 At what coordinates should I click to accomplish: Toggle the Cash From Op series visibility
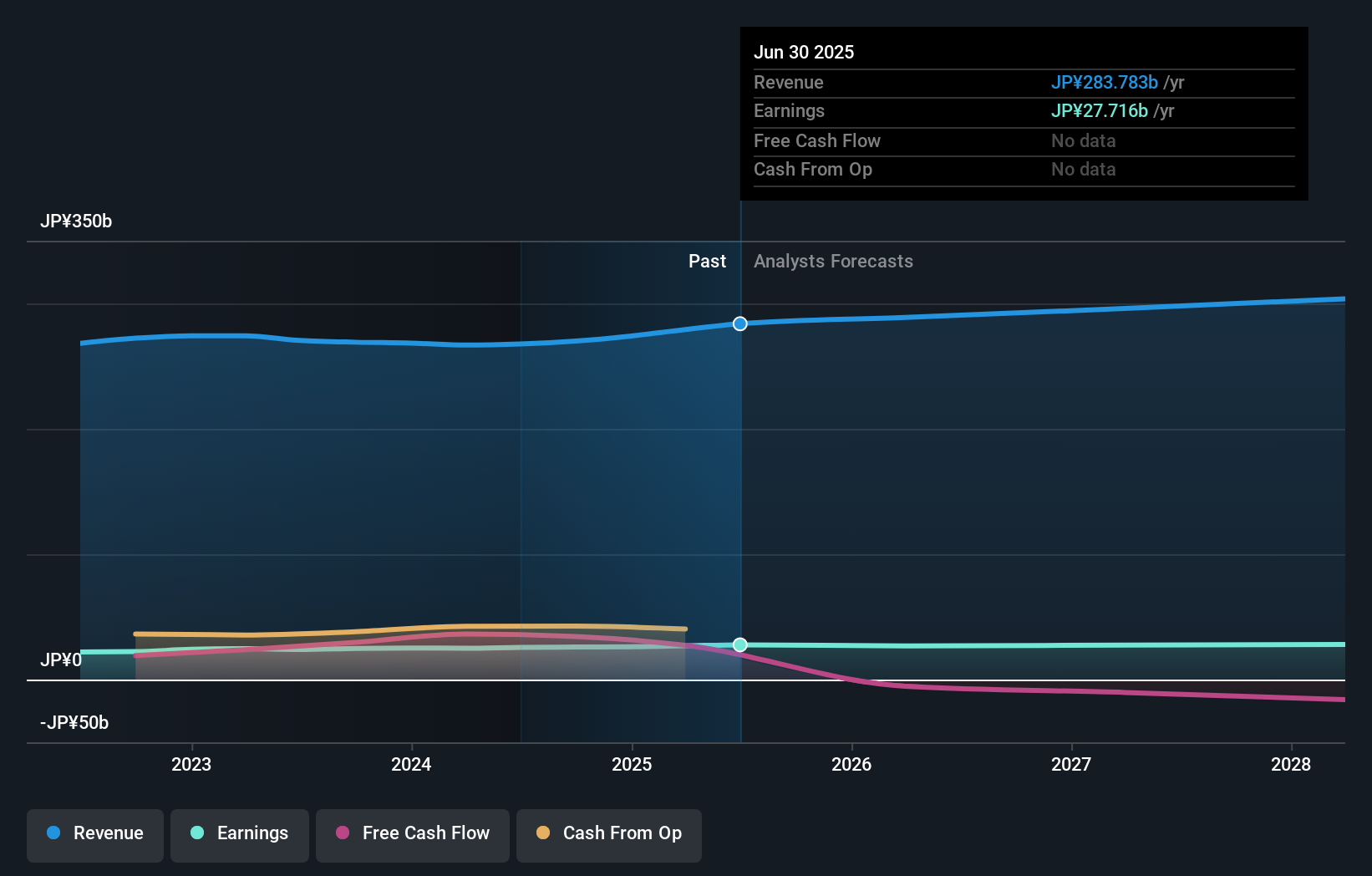coord(608,834)
